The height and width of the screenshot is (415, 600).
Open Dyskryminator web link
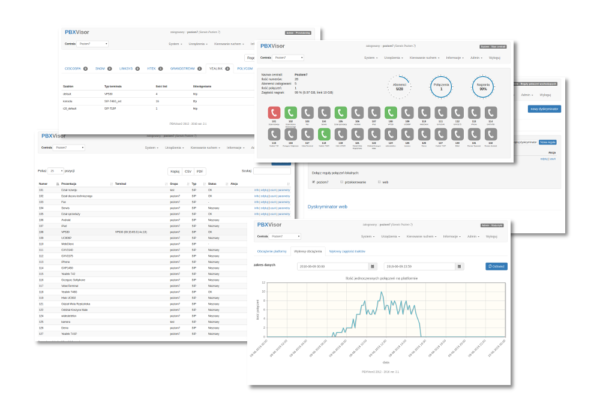[328, 207]
